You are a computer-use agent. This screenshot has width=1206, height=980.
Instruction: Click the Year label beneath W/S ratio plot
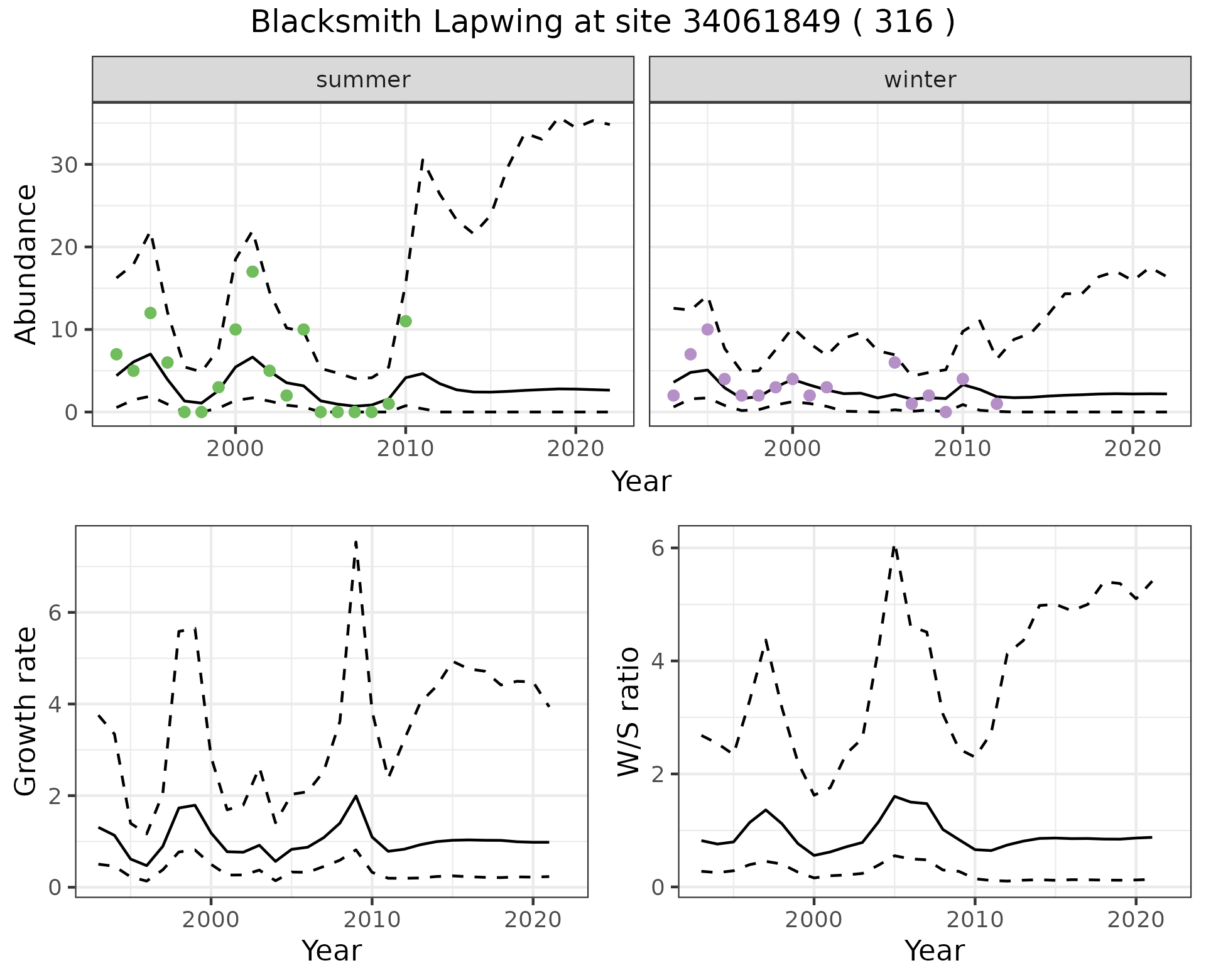934,950
